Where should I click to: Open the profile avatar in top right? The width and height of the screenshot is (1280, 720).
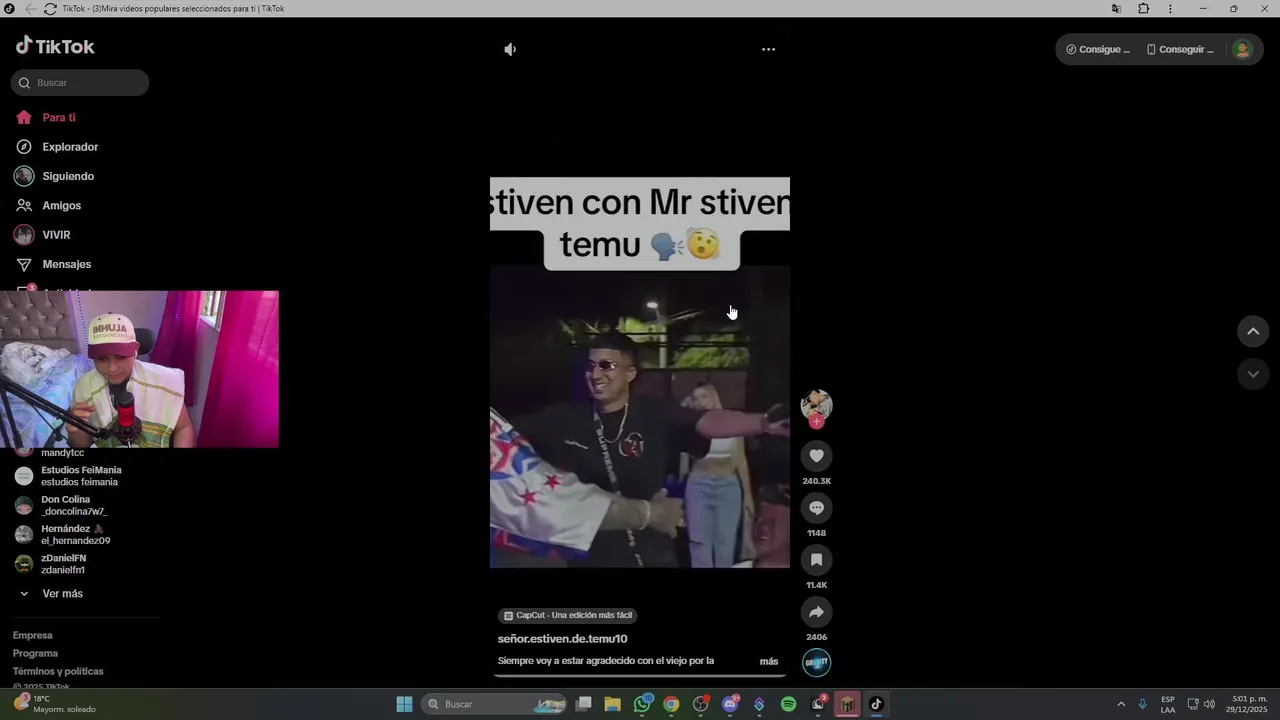pos(1242,49)
